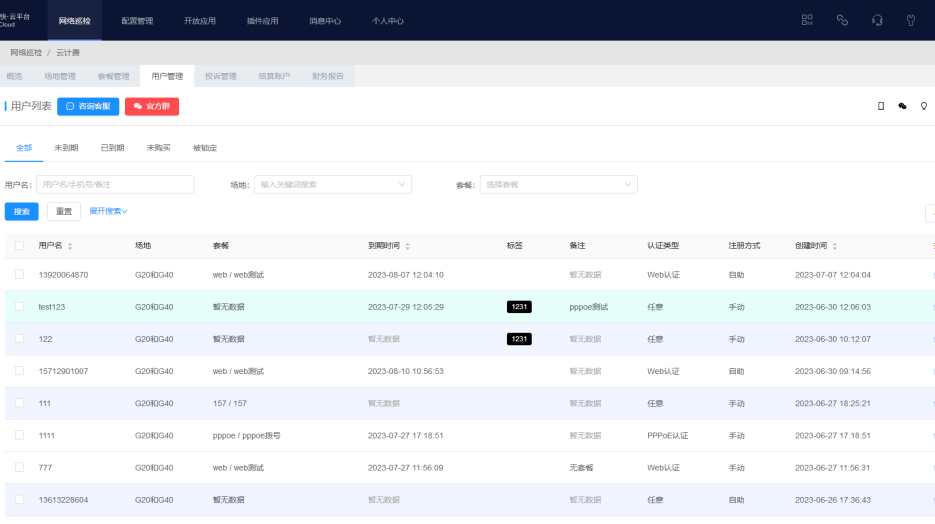935x524 pixels.
Task: Click the 'pppoe / pppoe拨号' package cell
Action: pyautogui.click(x=247, y=436)
